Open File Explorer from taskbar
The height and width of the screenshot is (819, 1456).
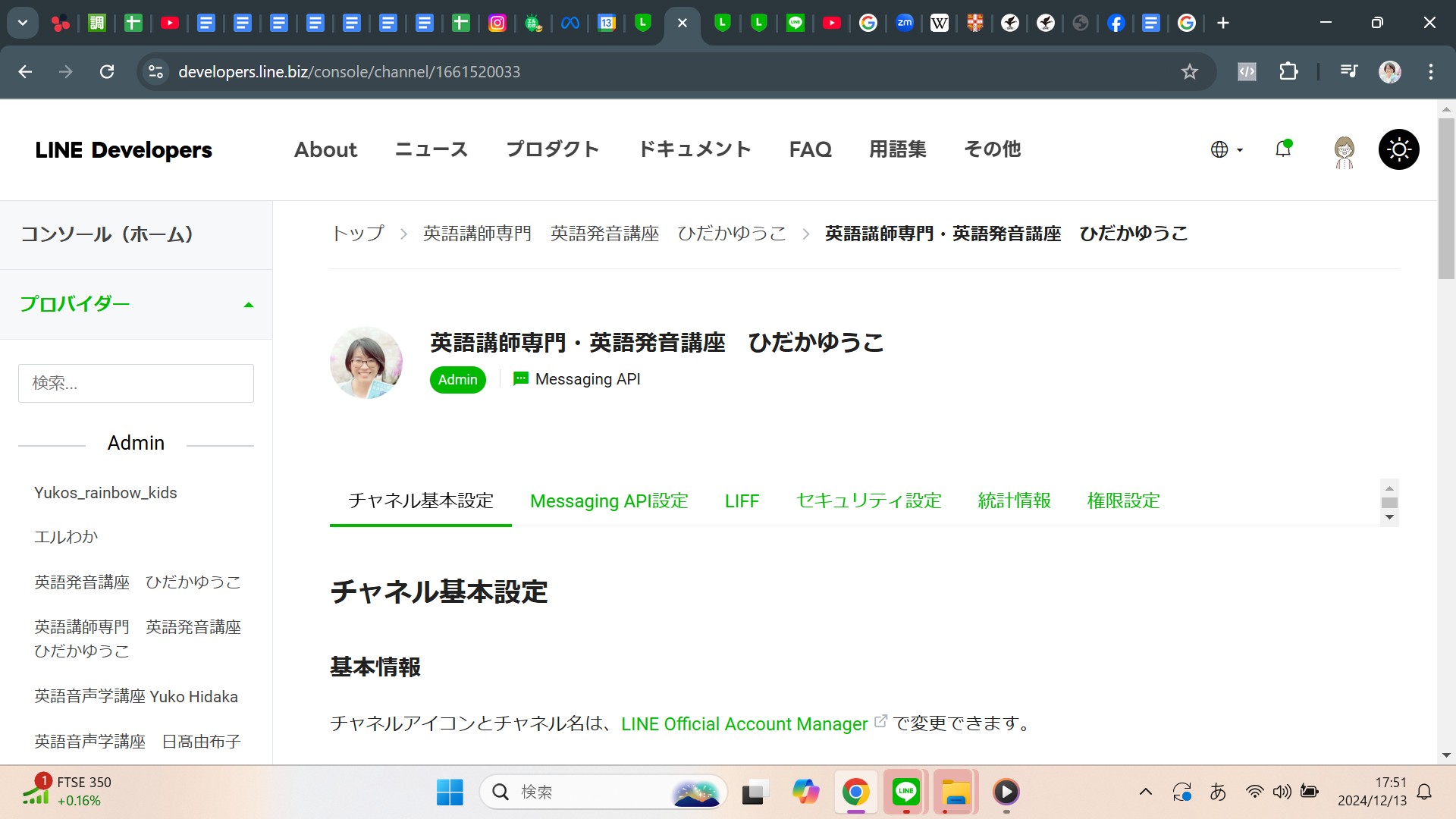955,792
